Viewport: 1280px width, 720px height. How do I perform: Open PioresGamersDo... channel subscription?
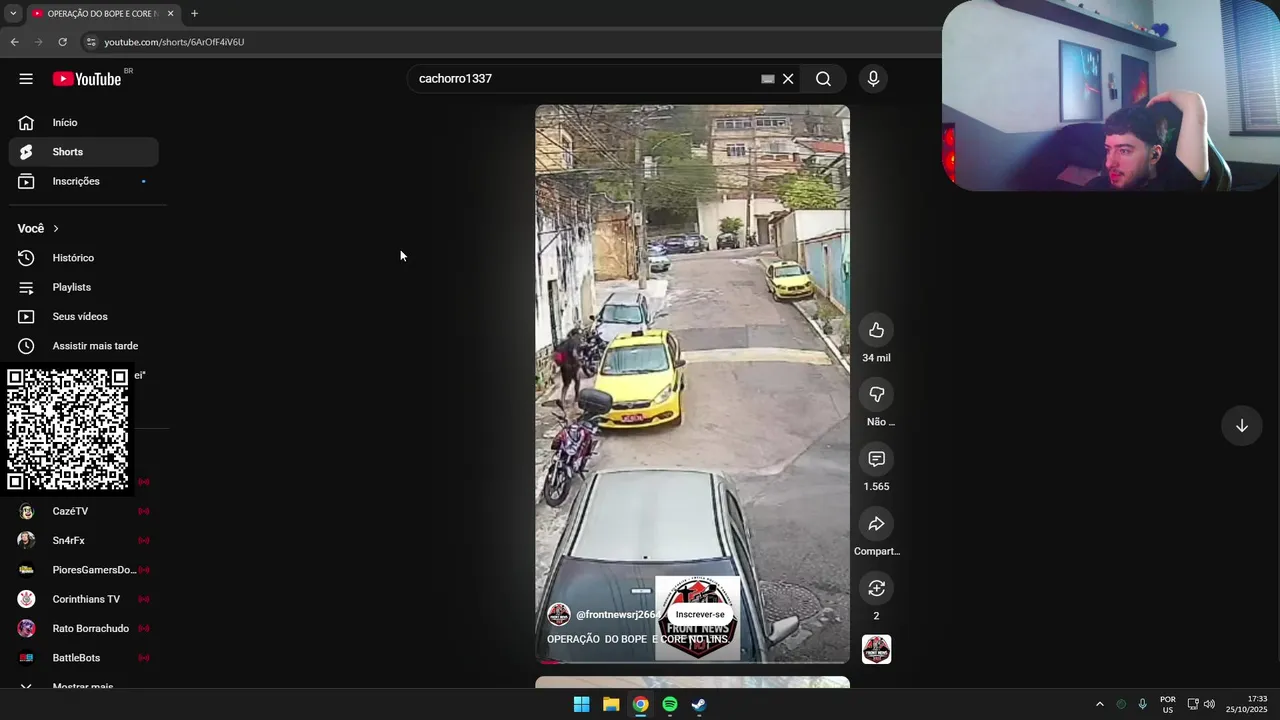coord(84,570)
